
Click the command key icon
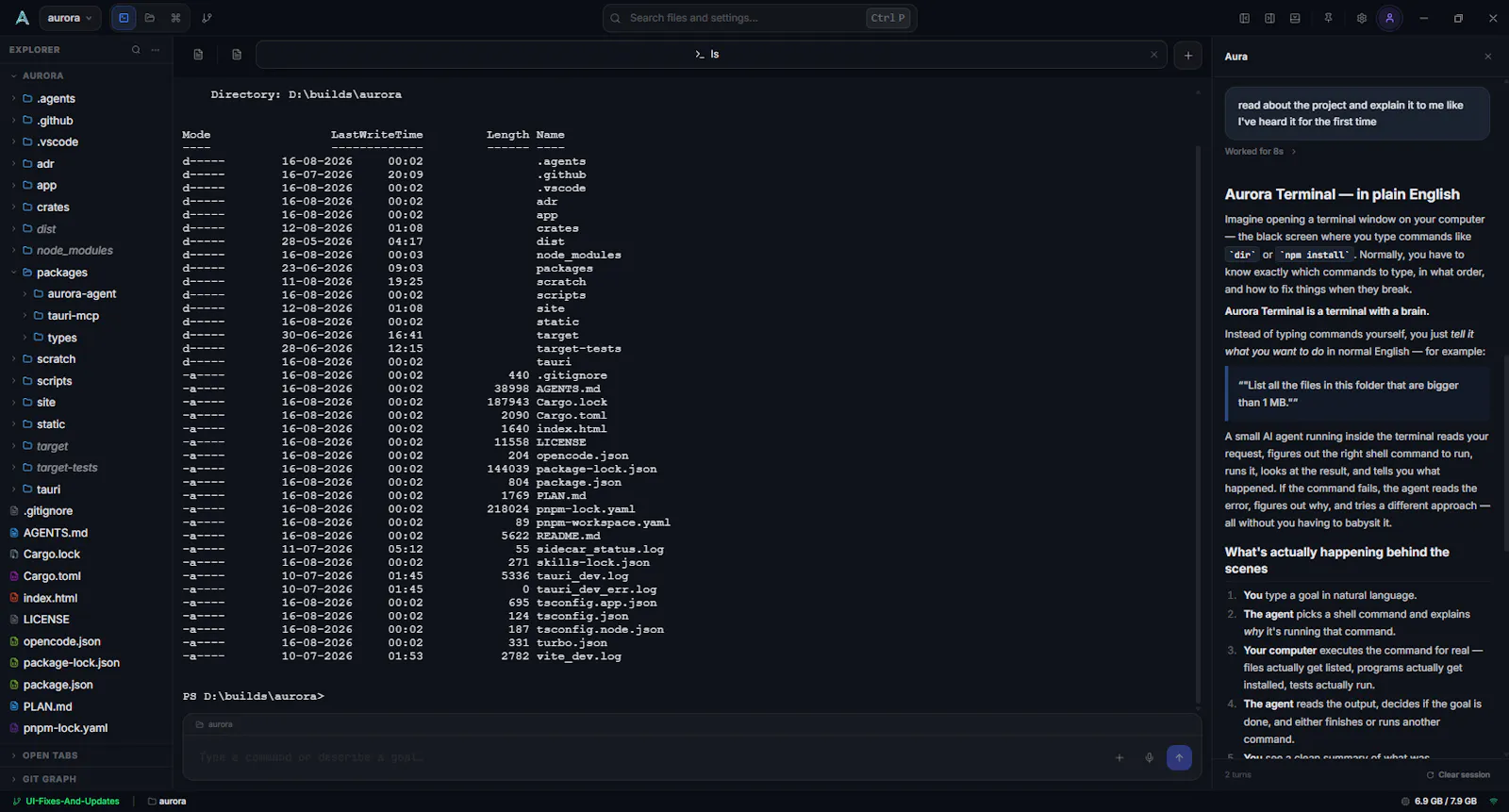(175, 18)
